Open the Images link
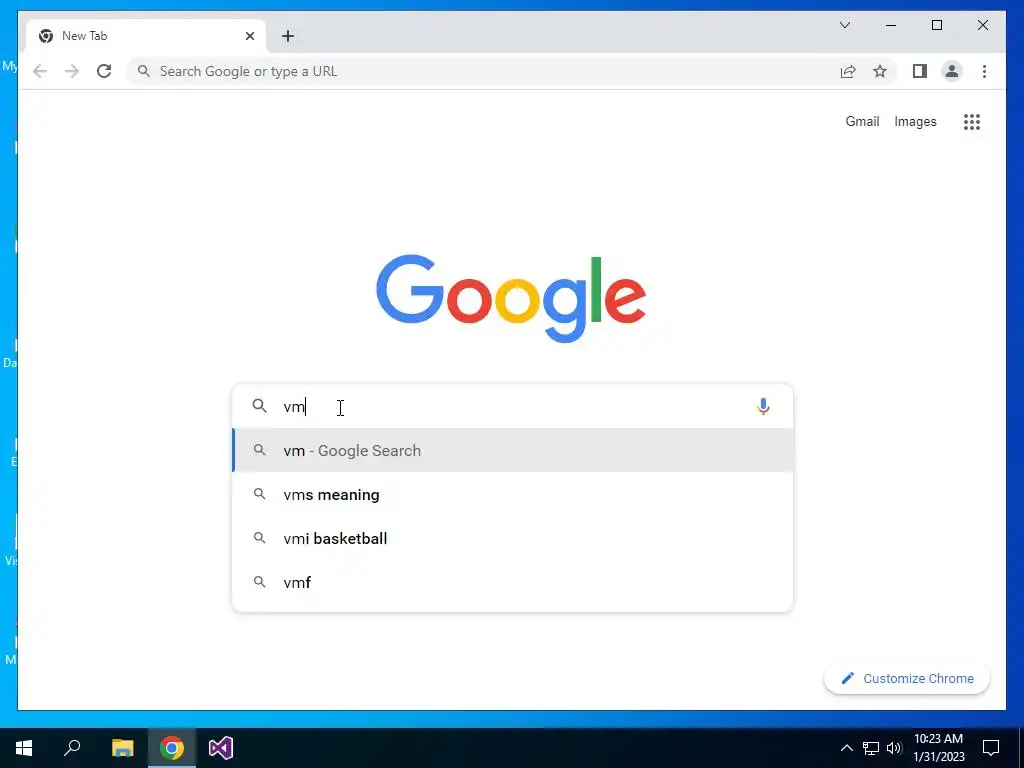Screen dimensions: 1024x768 915,121
